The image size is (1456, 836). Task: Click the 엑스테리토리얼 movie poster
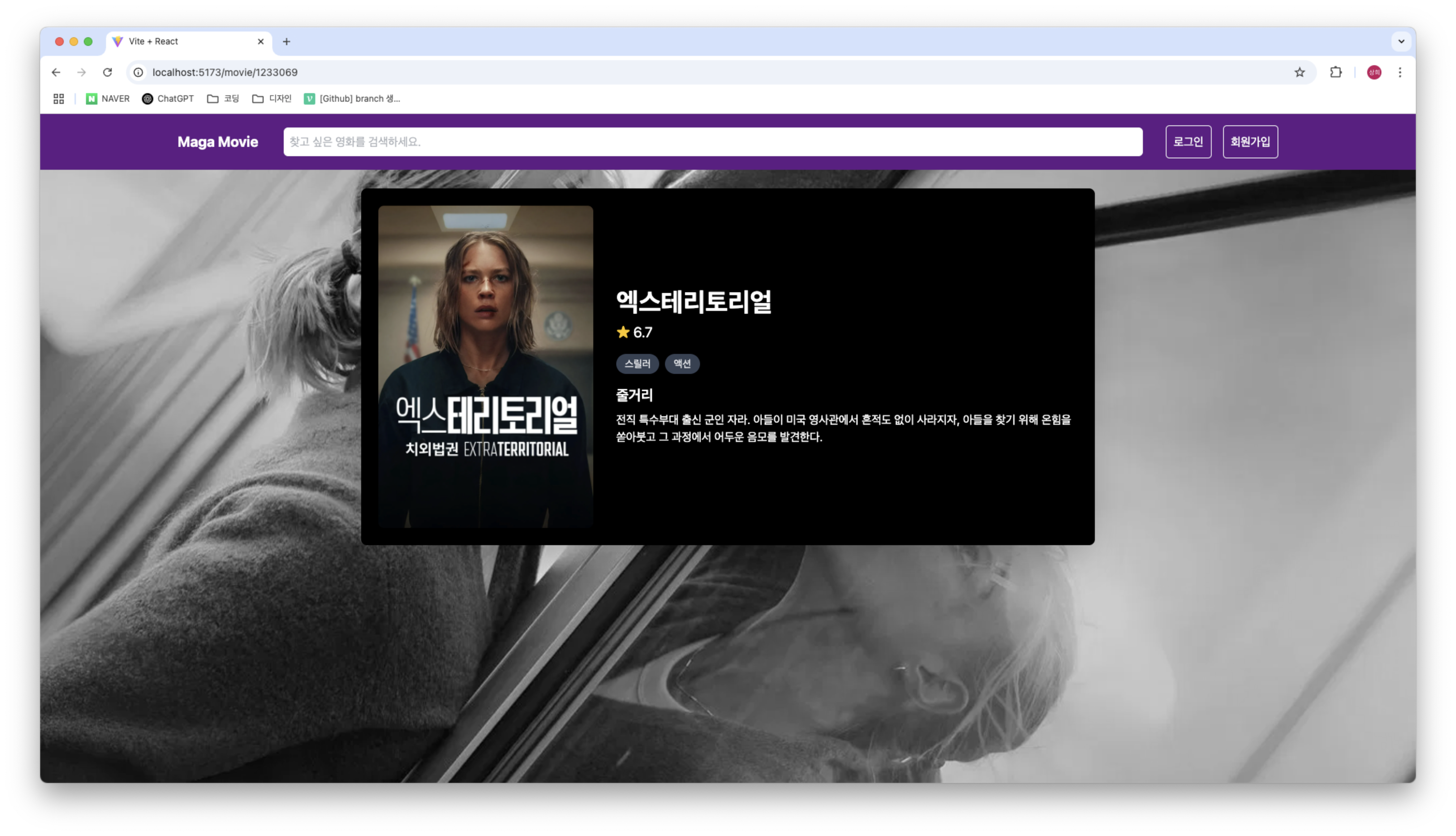[485, 366]
